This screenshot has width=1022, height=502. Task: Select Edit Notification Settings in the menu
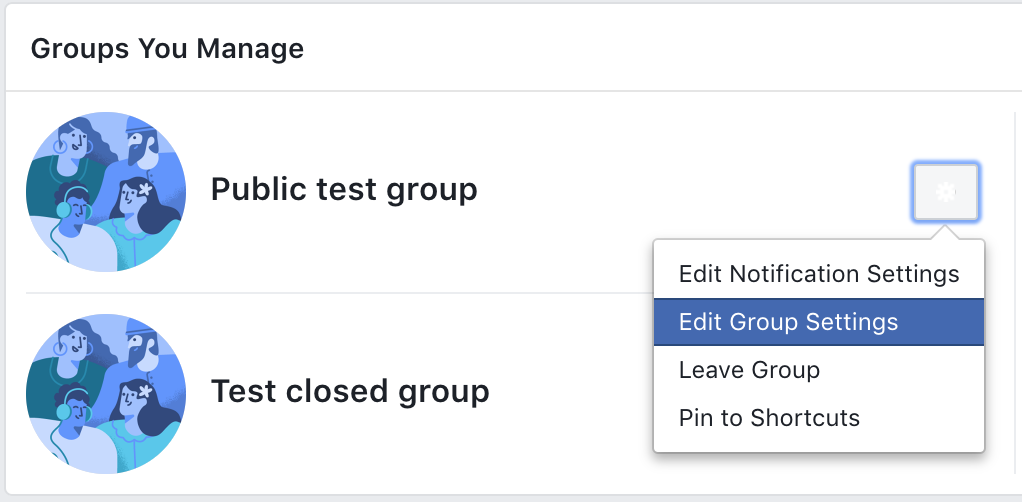click(x=818, y=274)
